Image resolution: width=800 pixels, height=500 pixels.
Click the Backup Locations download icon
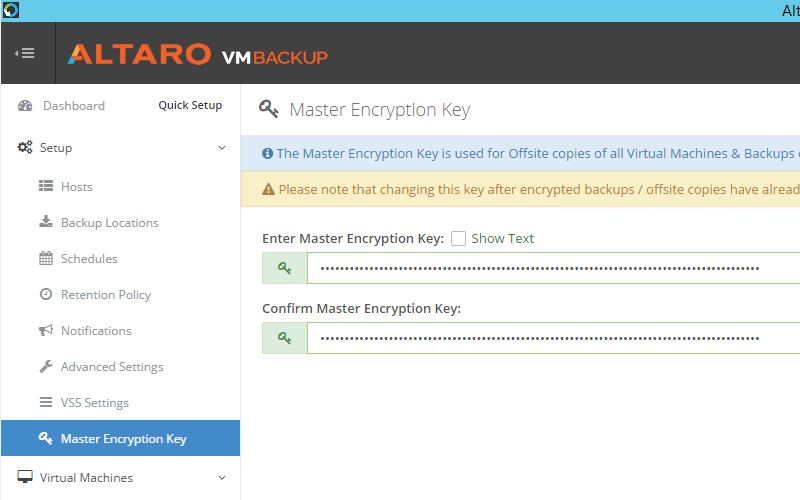[46, 223]
